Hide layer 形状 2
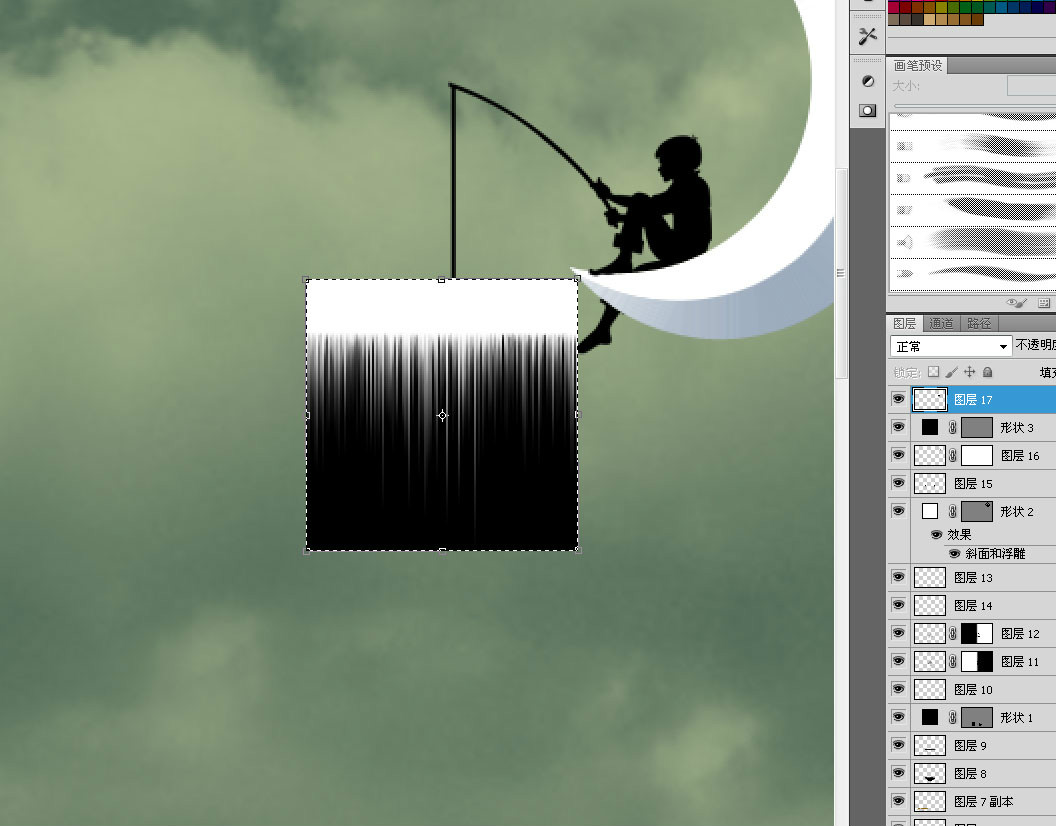 (898, 511)
